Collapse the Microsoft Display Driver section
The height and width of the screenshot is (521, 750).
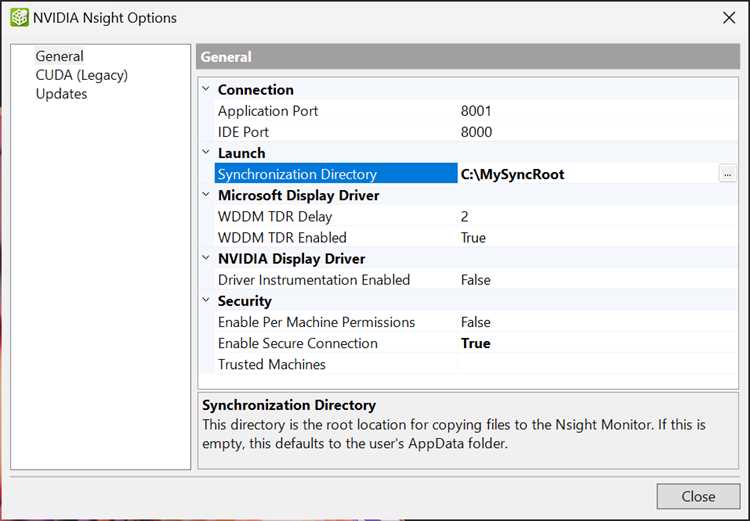(206, 194)
